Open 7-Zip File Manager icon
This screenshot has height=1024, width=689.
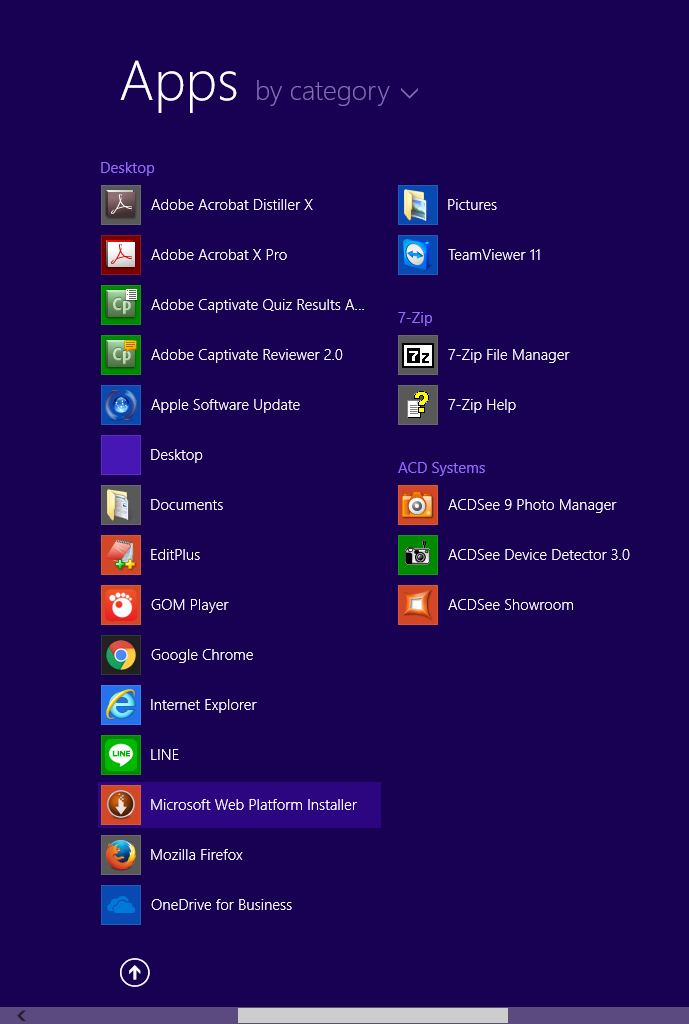click(x=418, y=355)
